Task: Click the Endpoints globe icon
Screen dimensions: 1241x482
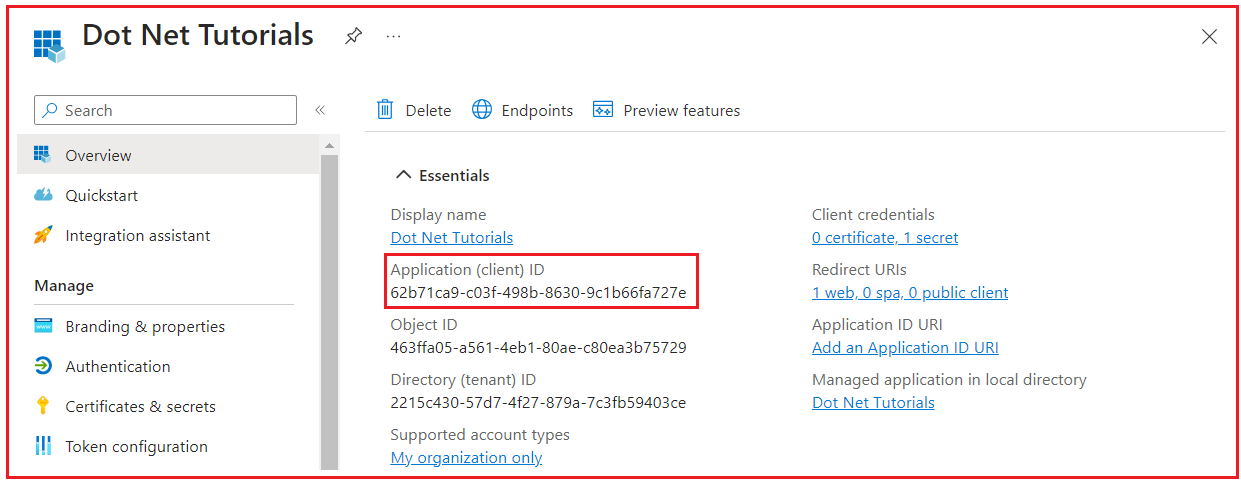Action: click(482, 110)
